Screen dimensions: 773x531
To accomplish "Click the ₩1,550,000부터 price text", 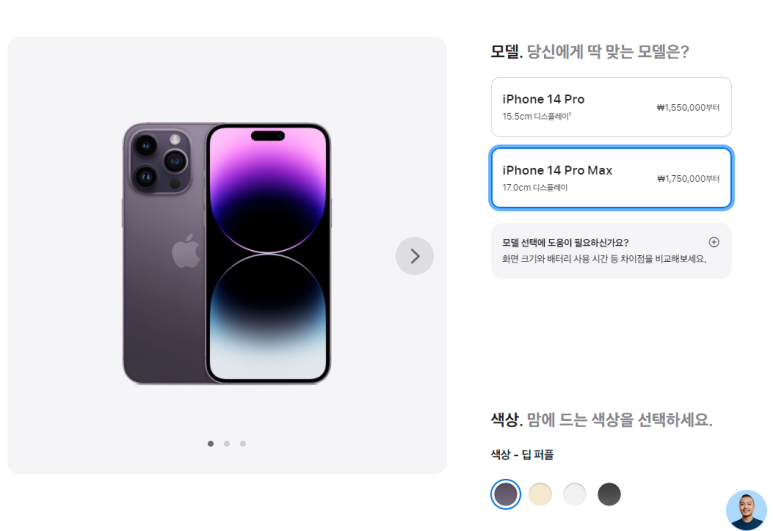I will (688, 107).
